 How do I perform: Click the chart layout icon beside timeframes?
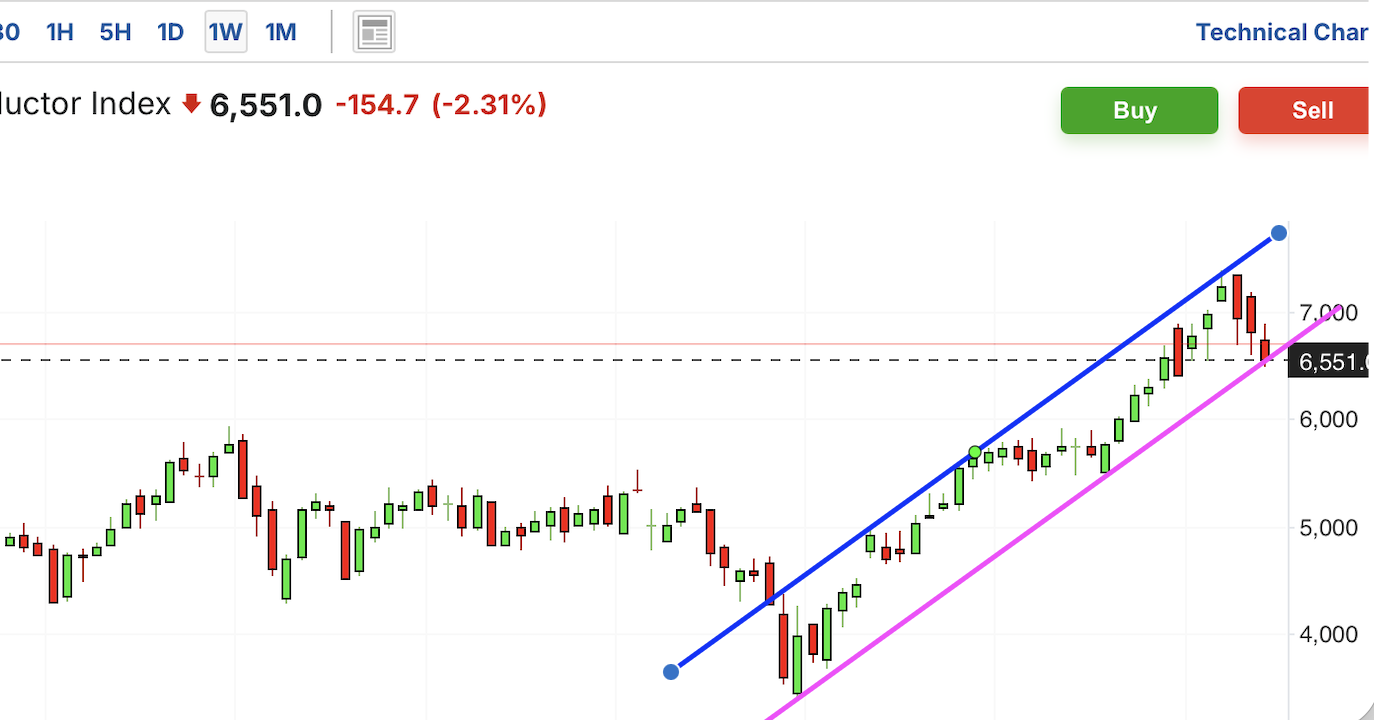coord(374,32)
